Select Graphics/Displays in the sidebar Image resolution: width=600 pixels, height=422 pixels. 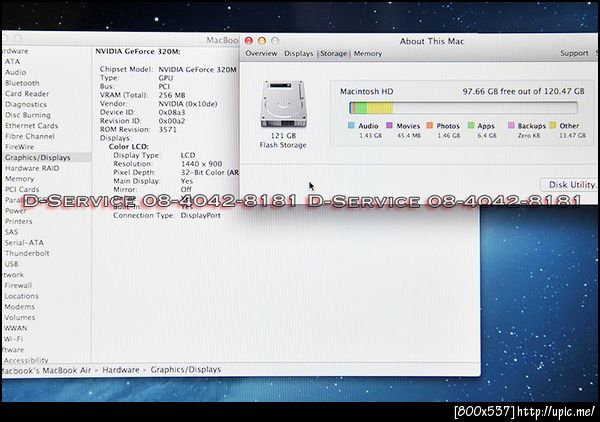click(38, 158)
